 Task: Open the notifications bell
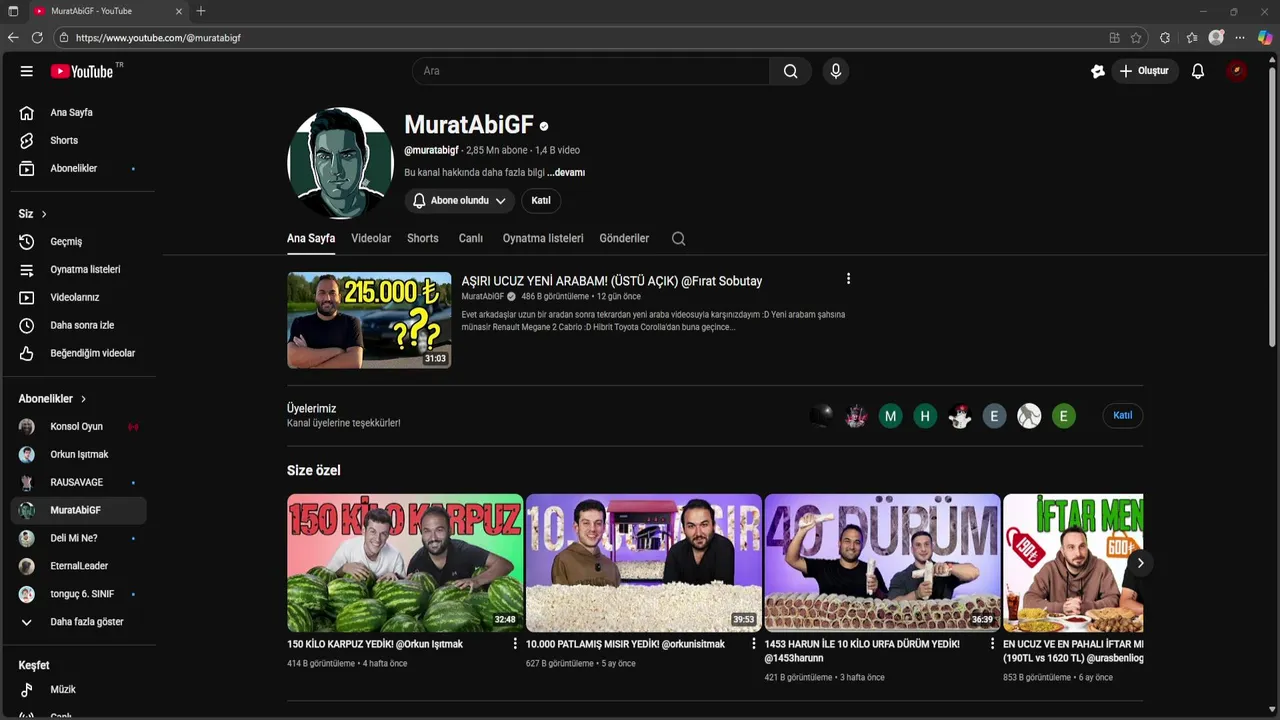[1198, 71]
